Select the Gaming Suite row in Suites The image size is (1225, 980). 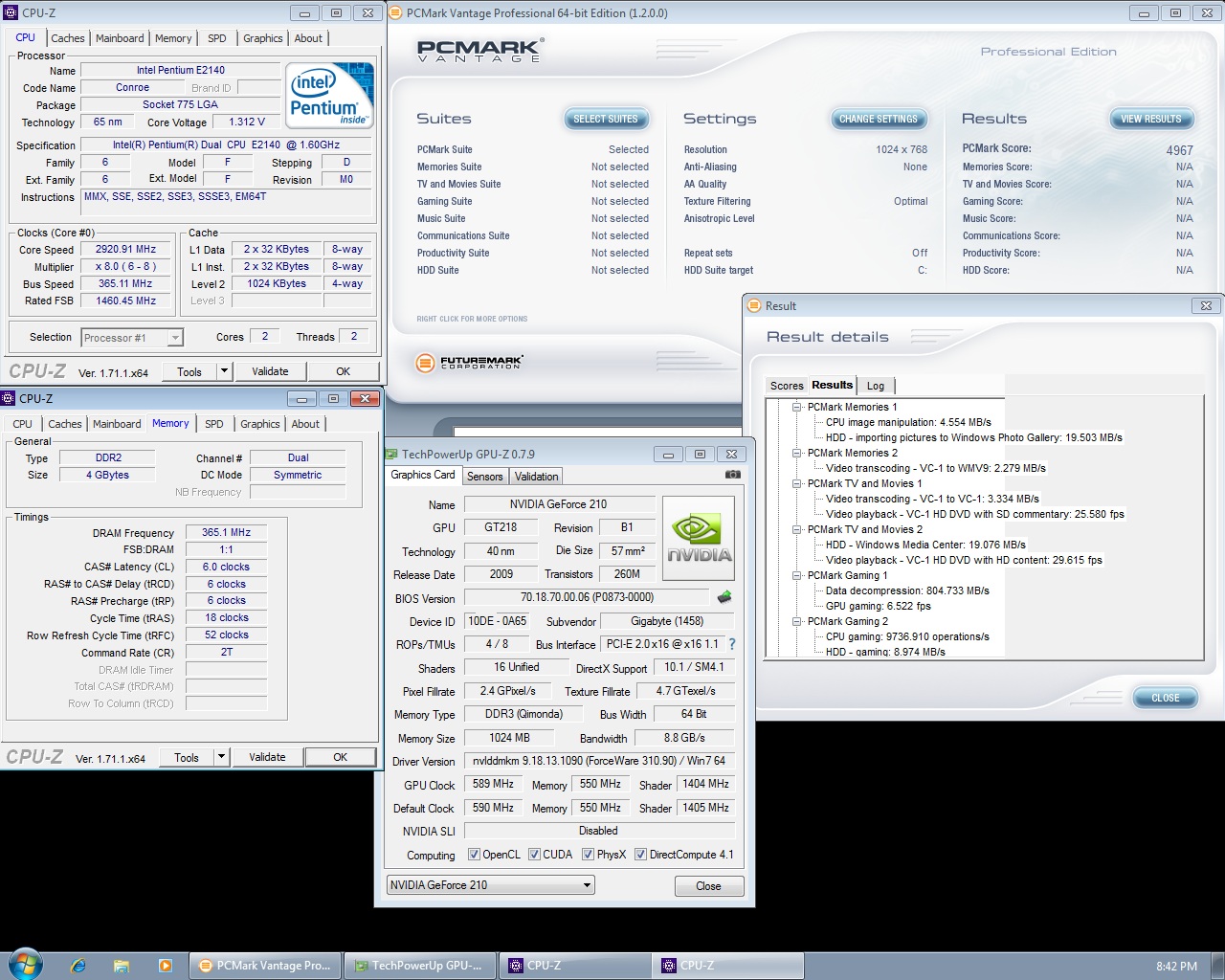coord(532,201)
